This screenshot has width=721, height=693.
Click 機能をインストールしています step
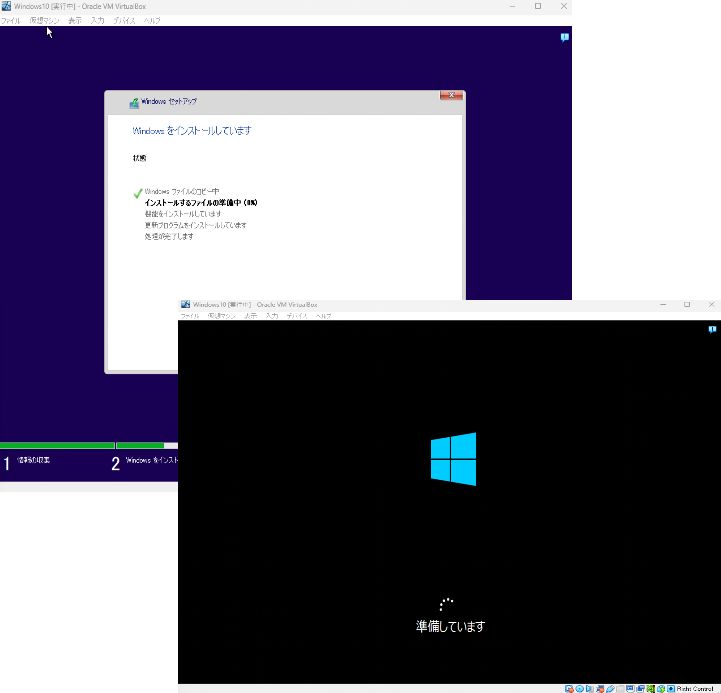tap(183, 214)
